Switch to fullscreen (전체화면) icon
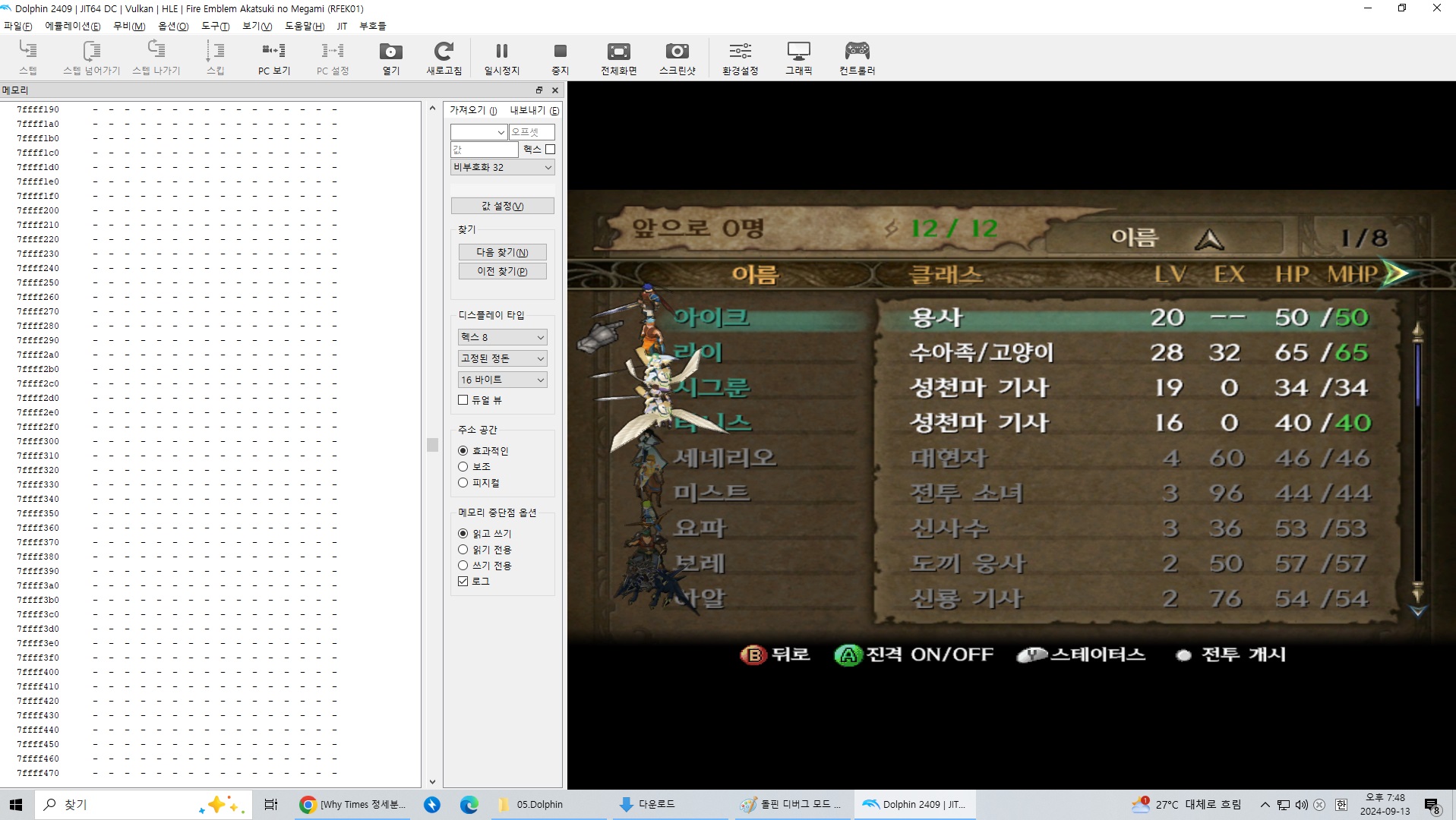Viewport: 1456px width, 820px height. [618, 58]
